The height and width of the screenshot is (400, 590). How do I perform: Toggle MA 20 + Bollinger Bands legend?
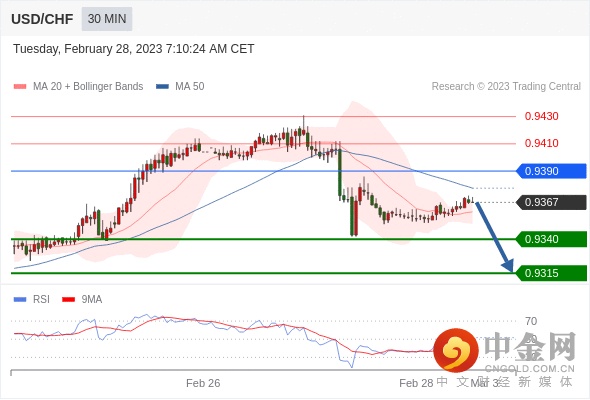point(78,86)
